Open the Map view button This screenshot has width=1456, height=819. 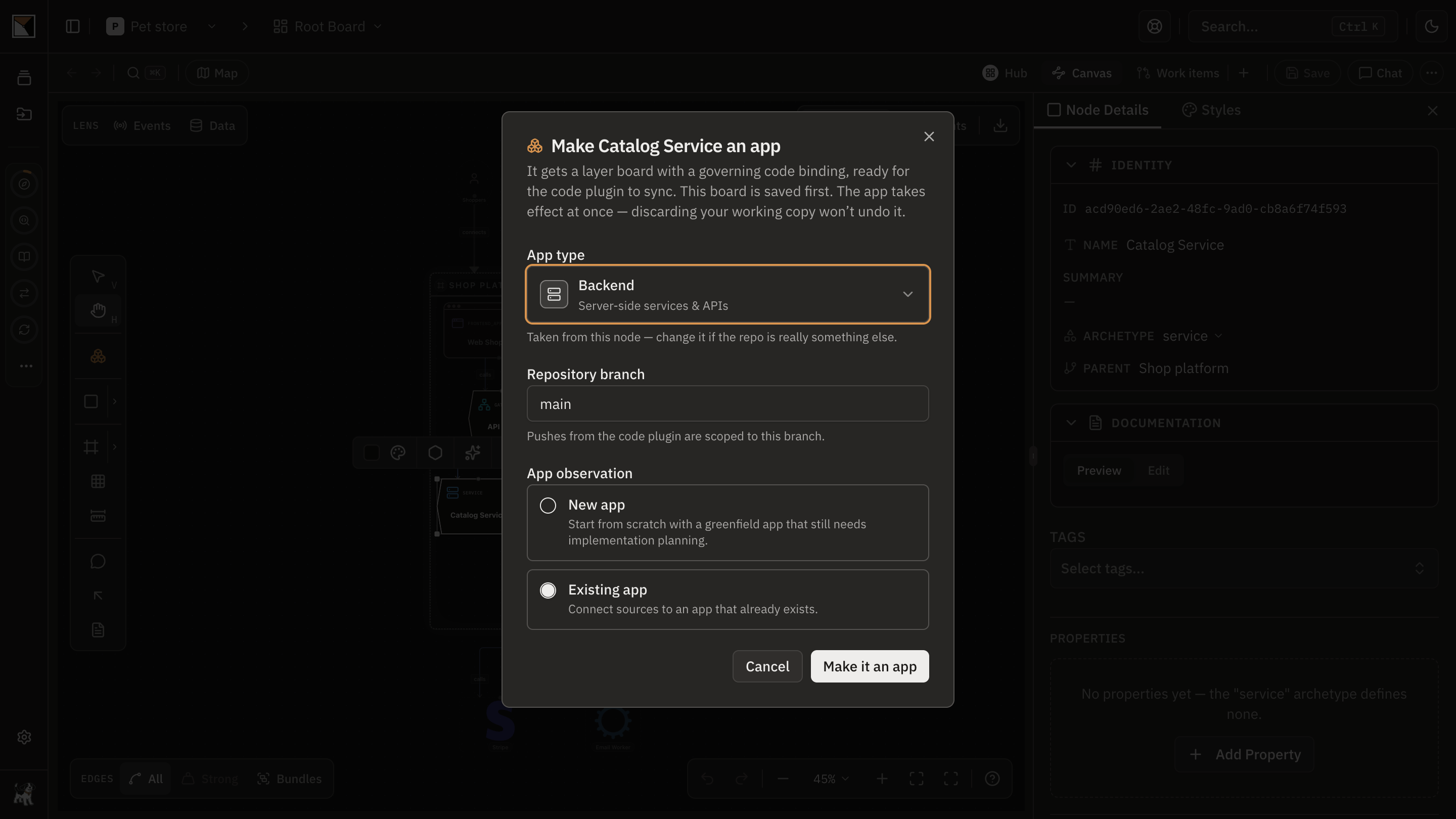217,73
